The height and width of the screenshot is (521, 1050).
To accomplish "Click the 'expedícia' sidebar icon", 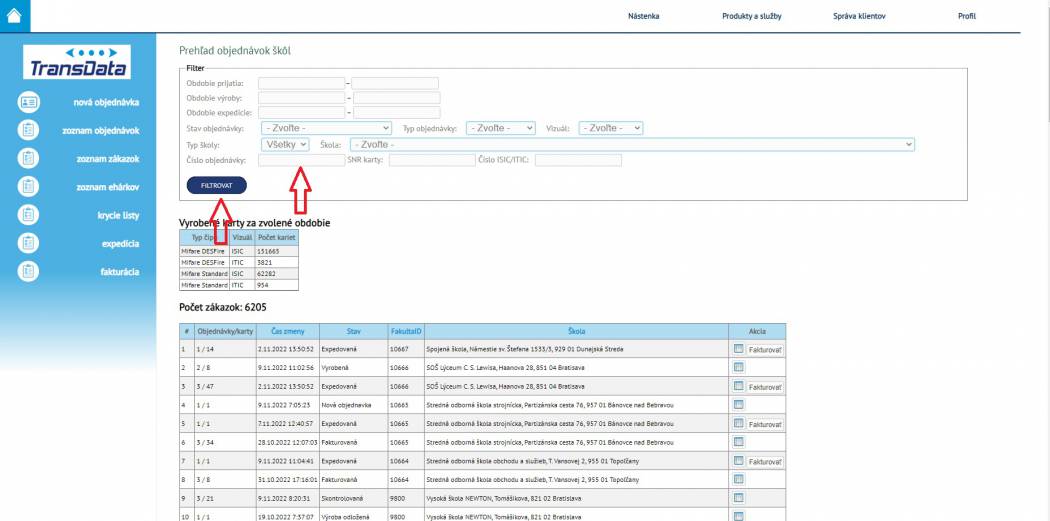I will (29, 243).
